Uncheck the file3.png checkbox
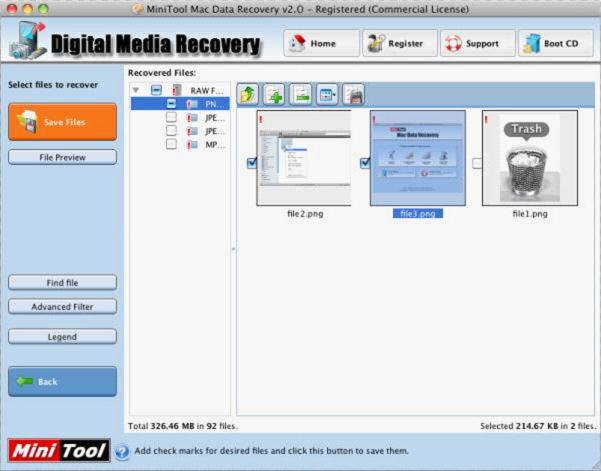This screenshot has height=471, width=601. click(x=365, y=163)
